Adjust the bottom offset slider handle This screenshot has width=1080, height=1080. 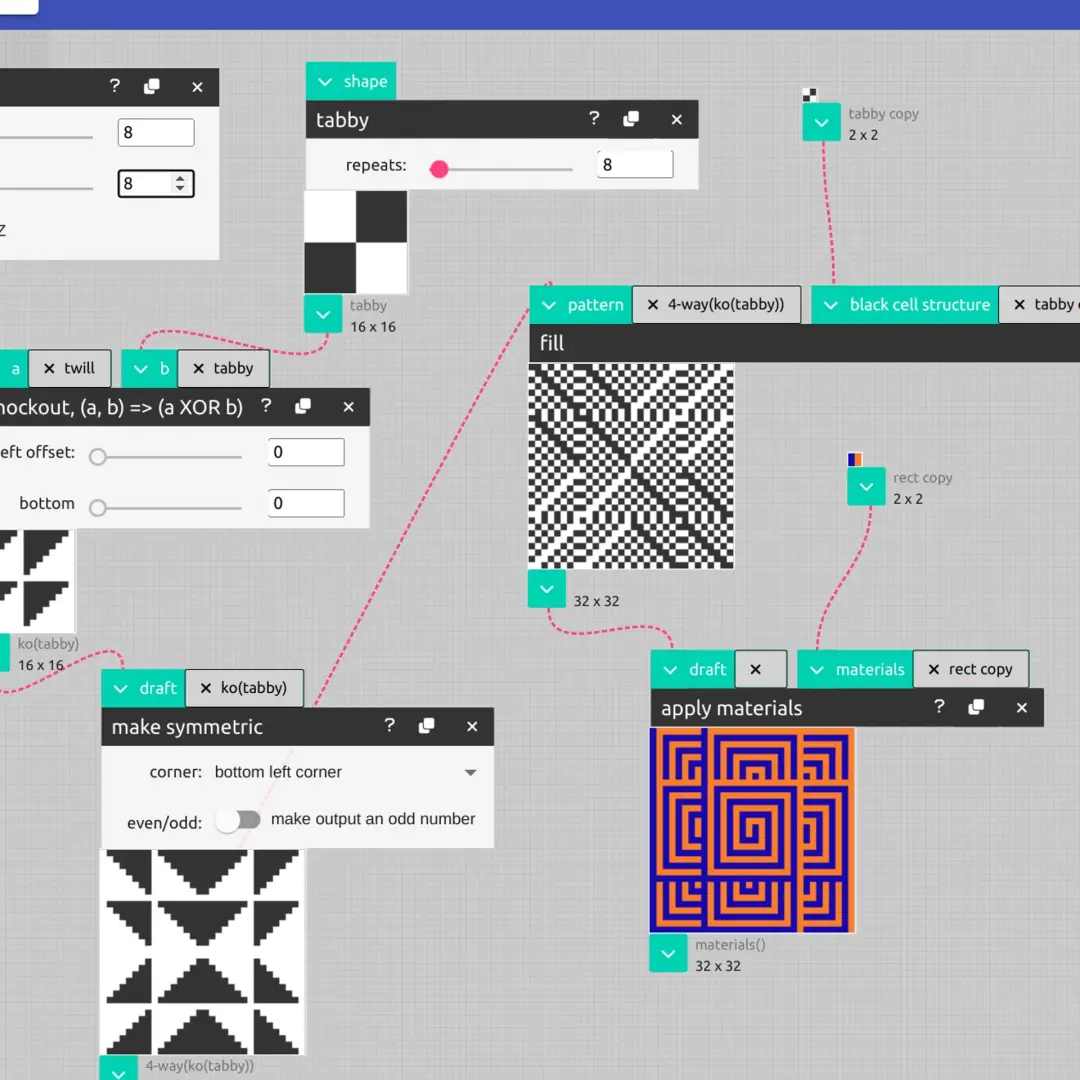click(98, 508)
